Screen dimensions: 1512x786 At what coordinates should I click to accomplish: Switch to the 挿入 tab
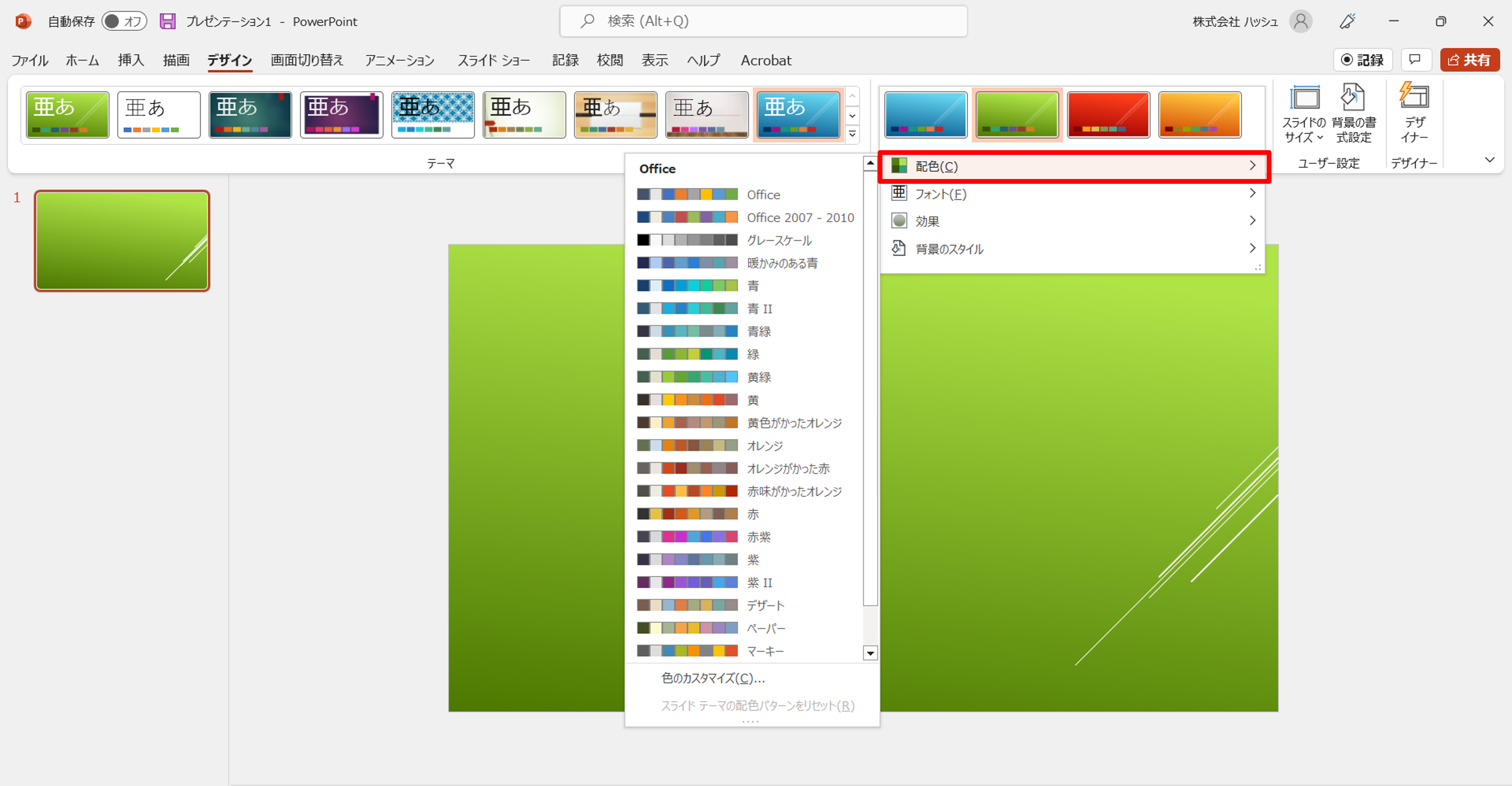131,60
